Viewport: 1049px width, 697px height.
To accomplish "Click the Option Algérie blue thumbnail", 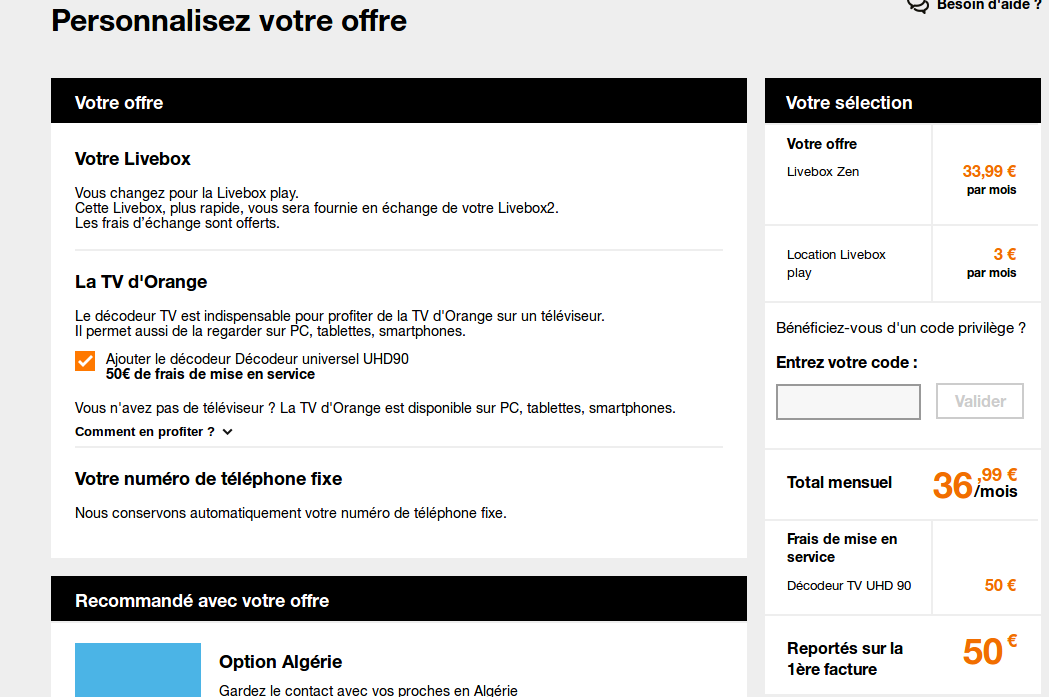I will click(x=138, y=670).
